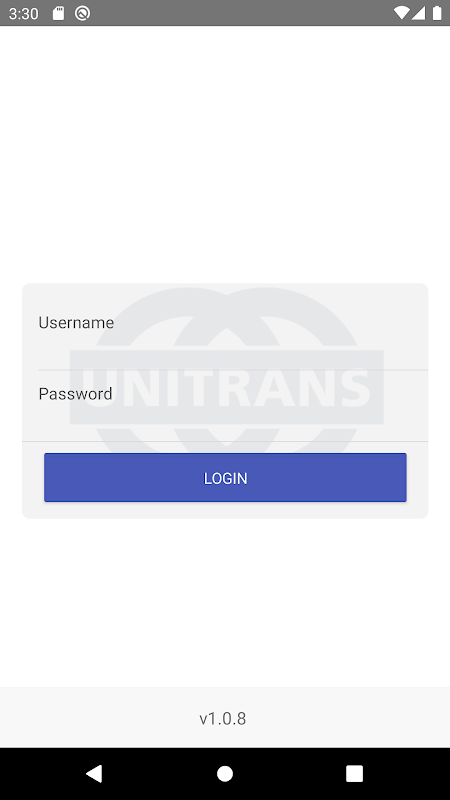Image resolution: width=450 pixels, height=800 pixels.
Task: Open recent apps with the square button
Action: (x=354, y=773)
